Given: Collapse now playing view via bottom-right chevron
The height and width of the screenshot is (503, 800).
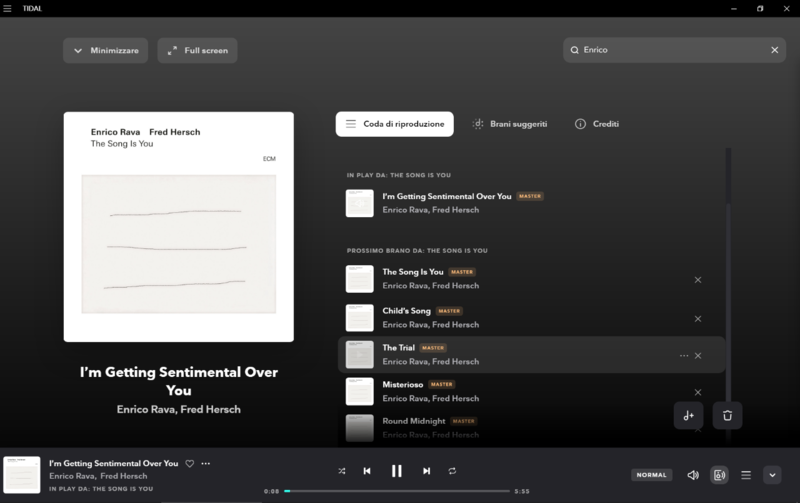Looking at the screenshot, I should pyautogui.click(x=772, y=475).
